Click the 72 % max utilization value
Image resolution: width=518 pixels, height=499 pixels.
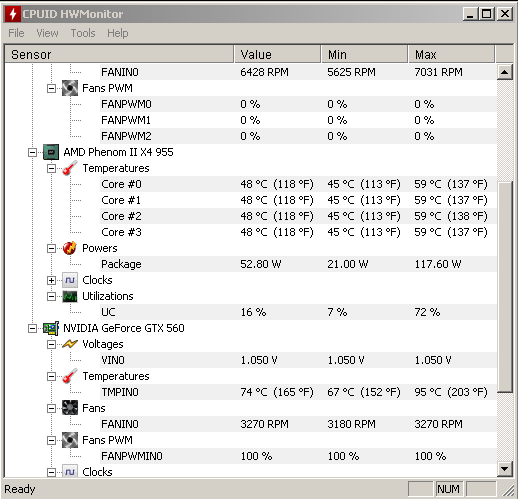[427, 312]
